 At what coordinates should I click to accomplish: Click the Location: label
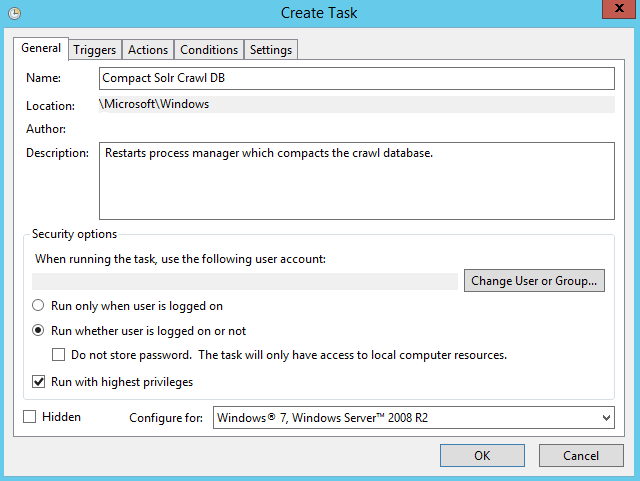[50, 106]
